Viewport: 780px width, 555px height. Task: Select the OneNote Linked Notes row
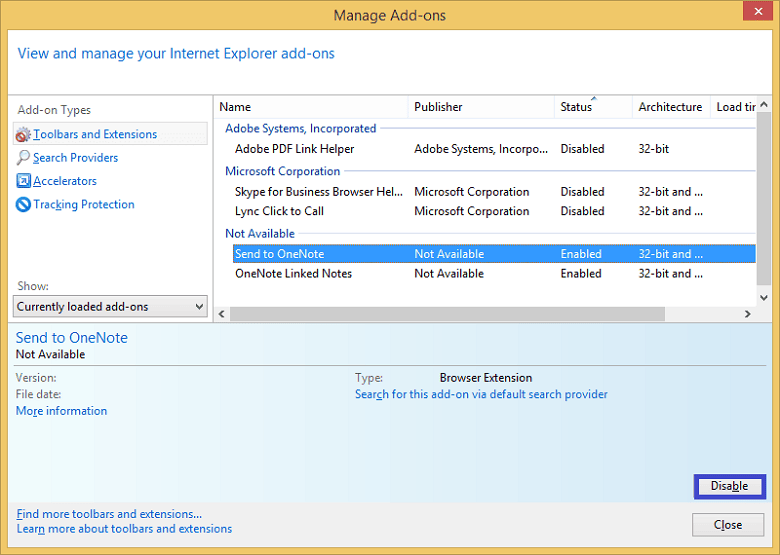(x=494, y=274)
